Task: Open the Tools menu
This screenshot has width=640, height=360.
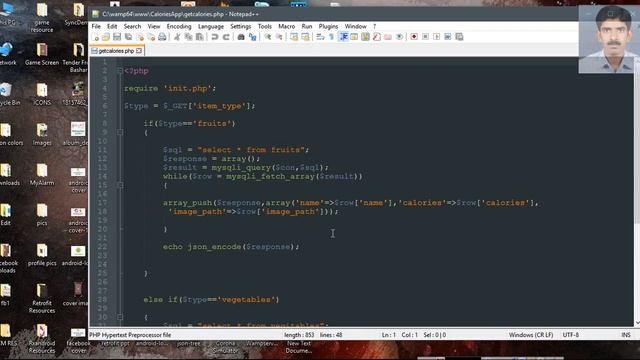Action: coord(264,26)
